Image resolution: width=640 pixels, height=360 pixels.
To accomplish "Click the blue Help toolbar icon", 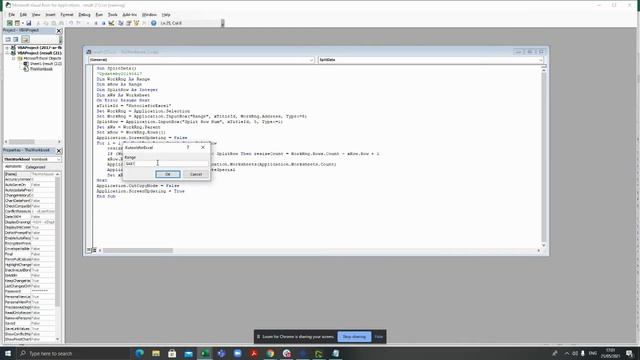I will tap(153, 23).
